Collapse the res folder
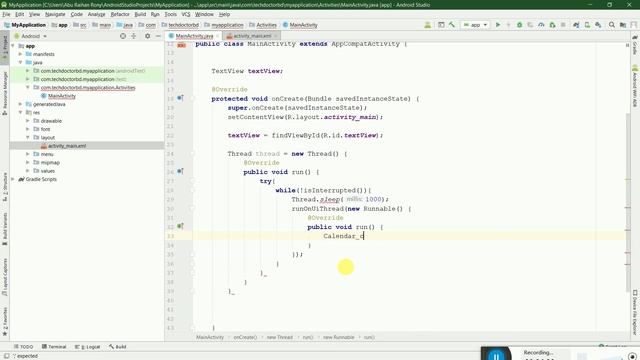Image resolution: width=640 pixels, height=360 pixels. click(x=21, y=112)
